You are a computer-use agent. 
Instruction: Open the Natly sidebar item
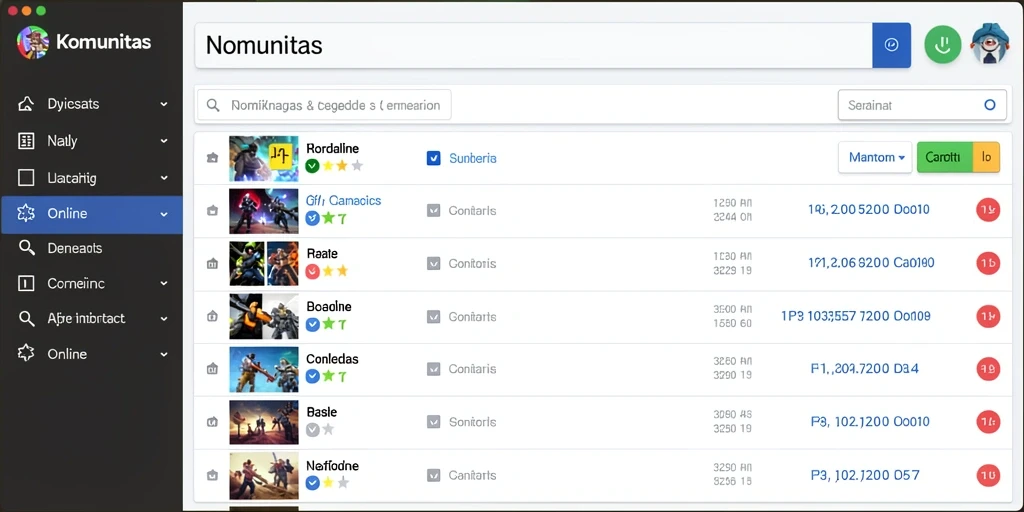click(91, 140)
